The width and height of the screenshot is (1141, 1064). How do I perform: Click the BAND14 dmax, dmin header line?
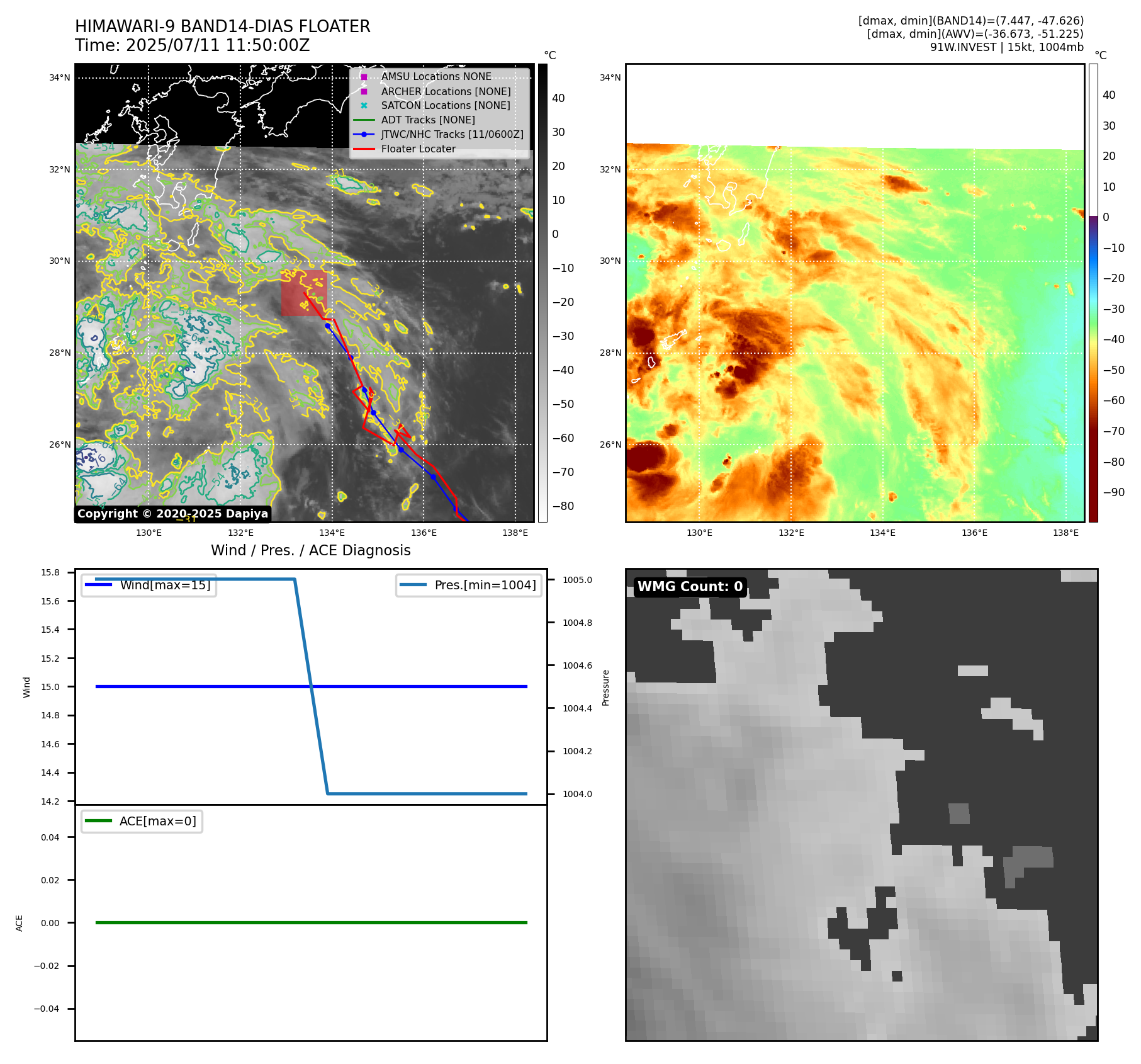(971, 21)
